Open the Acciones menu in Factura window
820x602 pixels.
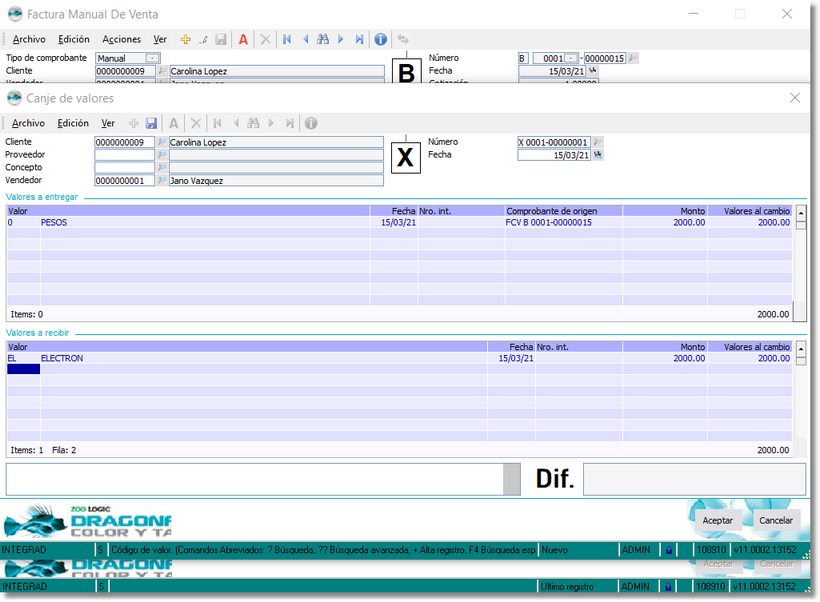tap(122, 39)
